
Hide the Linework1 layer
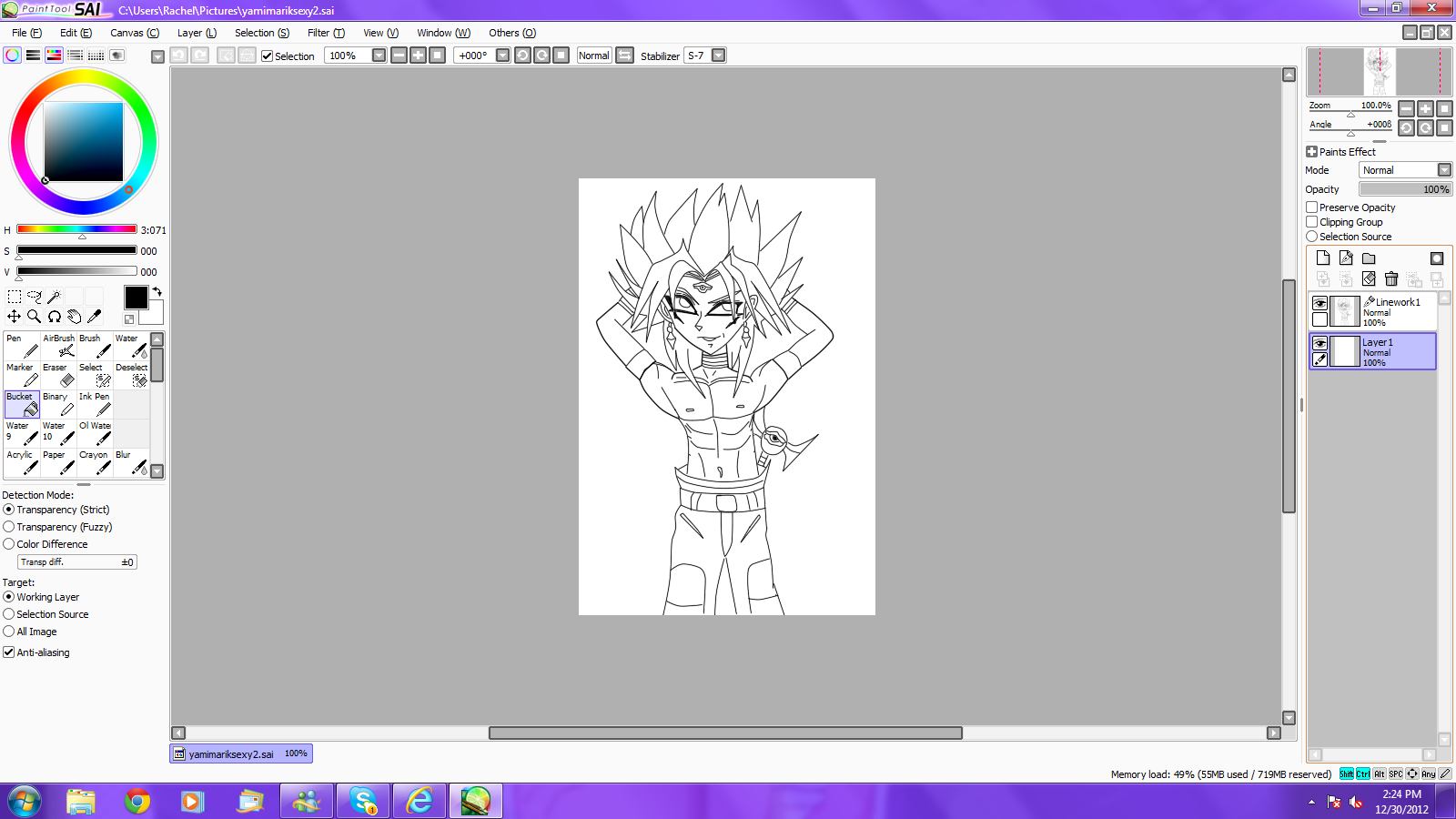1319,303
